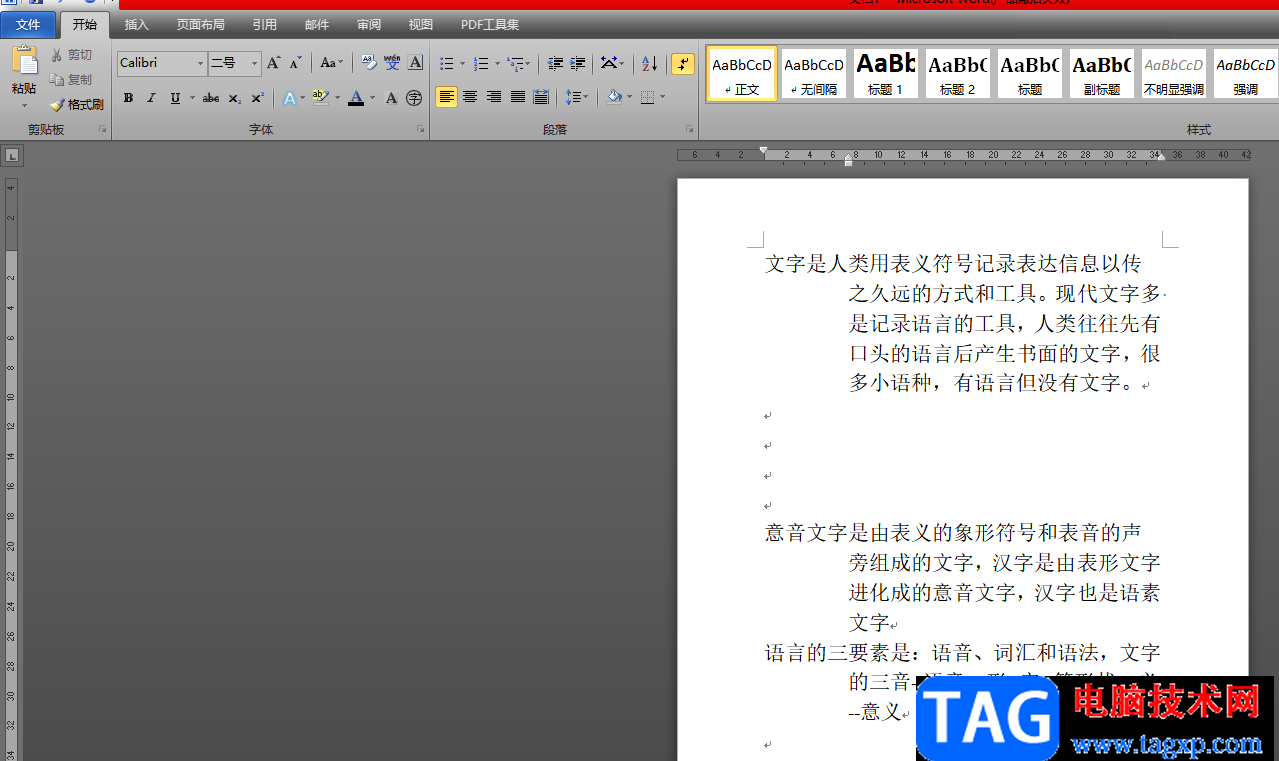Click the borders grid icon
Viewport: 1279px width, 761px height.
648,98
